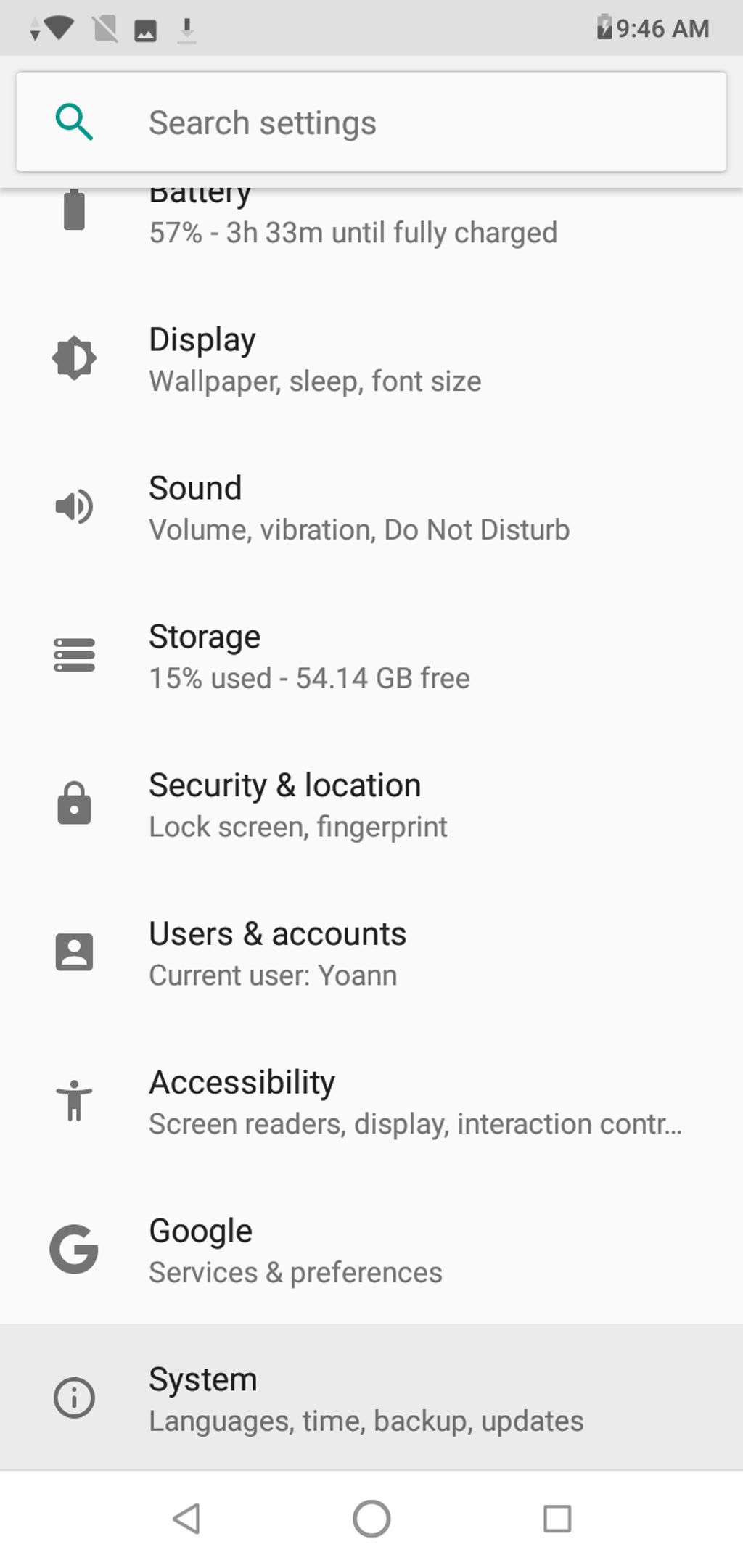Tap the Users & accounts person icon
The image size is (743, 1568).
click(74, 952)
